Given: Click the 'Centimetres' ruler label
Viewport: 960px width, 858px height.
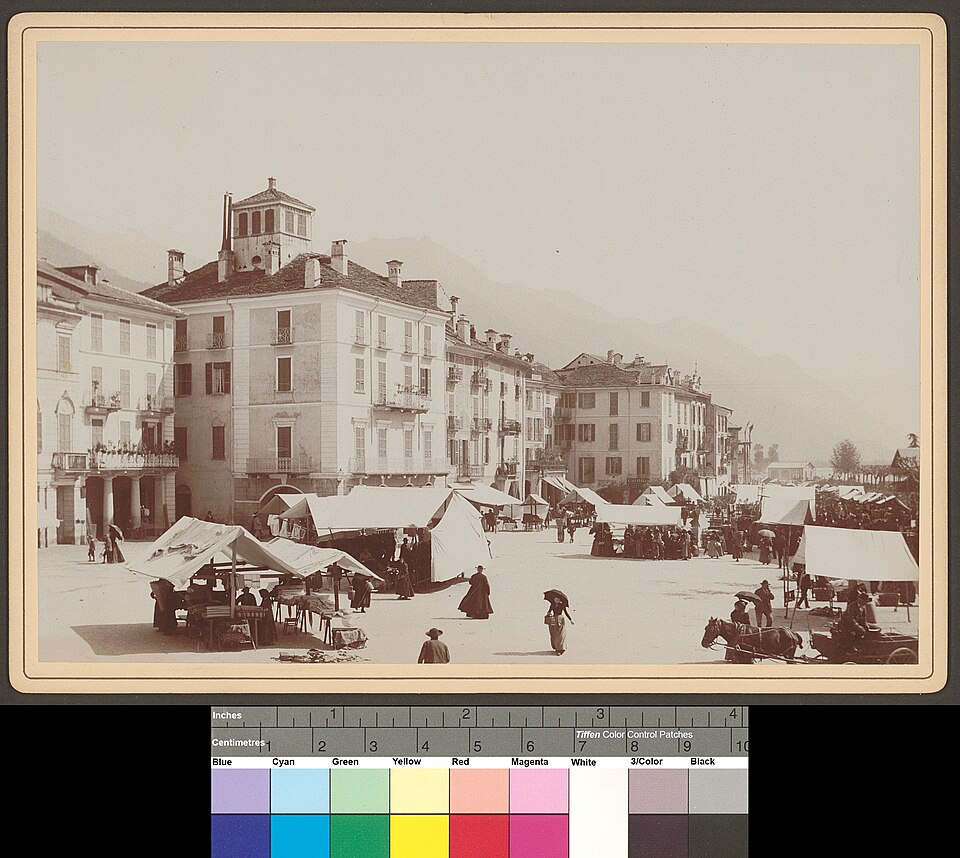Looking at the screenshot, I should coord(238,742).
